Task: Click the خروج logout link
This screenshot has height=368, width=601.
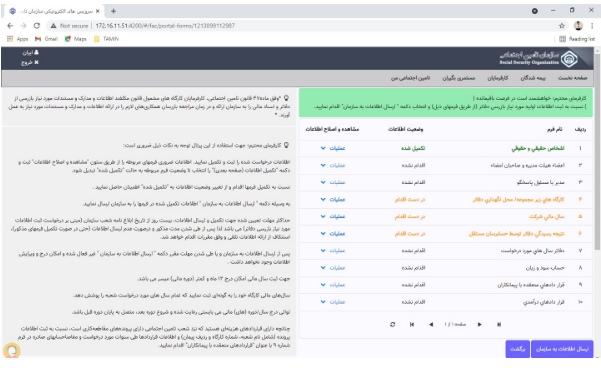Action: 30,62
